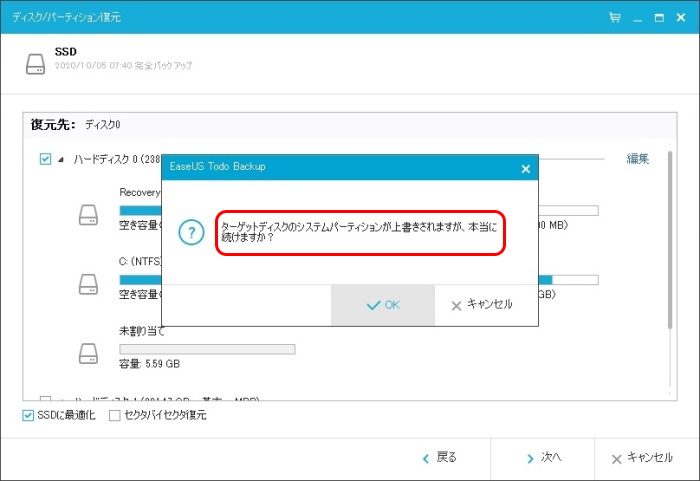The width and height of the screenshot is (700, 481).
Task: Click the Recovery partition drive icon
Action: point(88,215)
